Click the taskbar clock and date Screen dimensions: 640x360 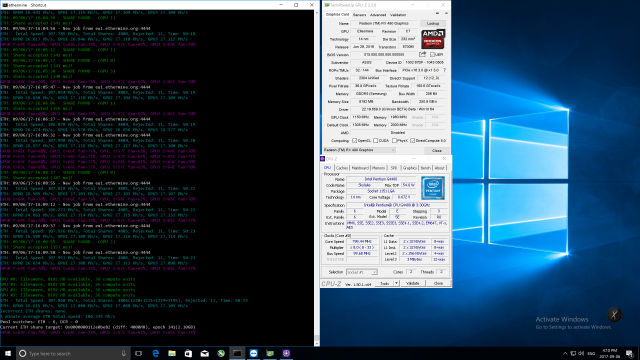610,353
